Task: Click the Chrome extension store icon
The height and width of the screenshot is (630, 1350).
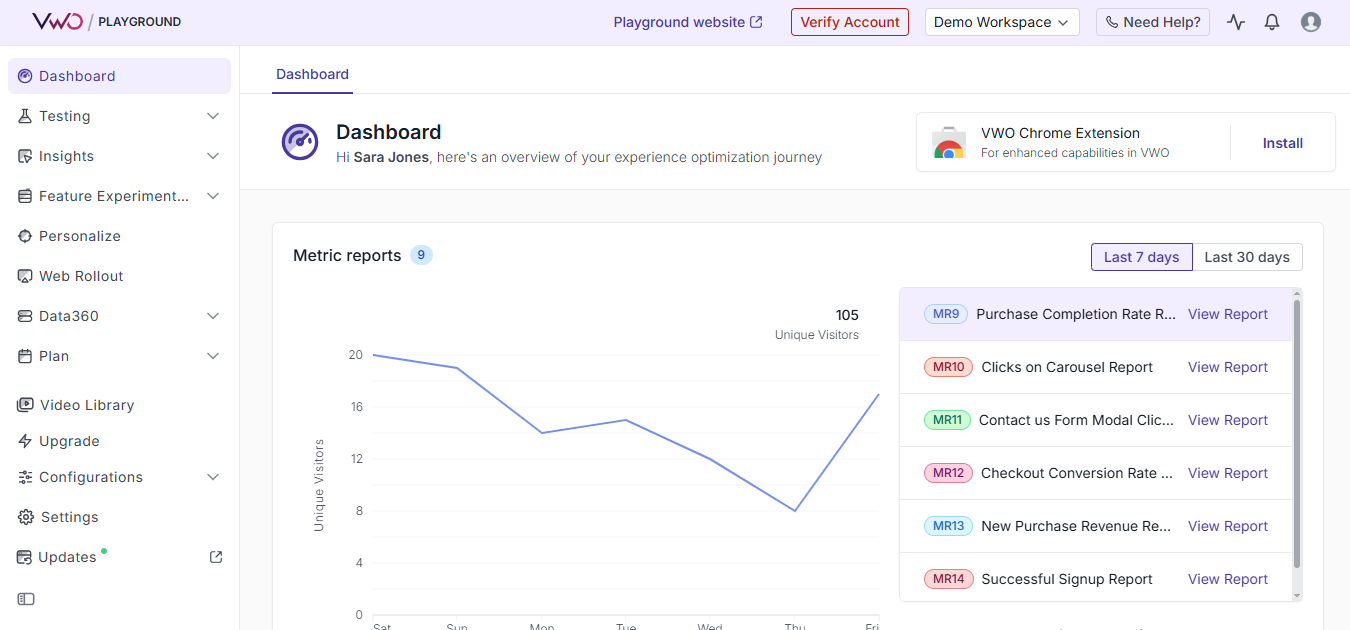Action: 949,143
